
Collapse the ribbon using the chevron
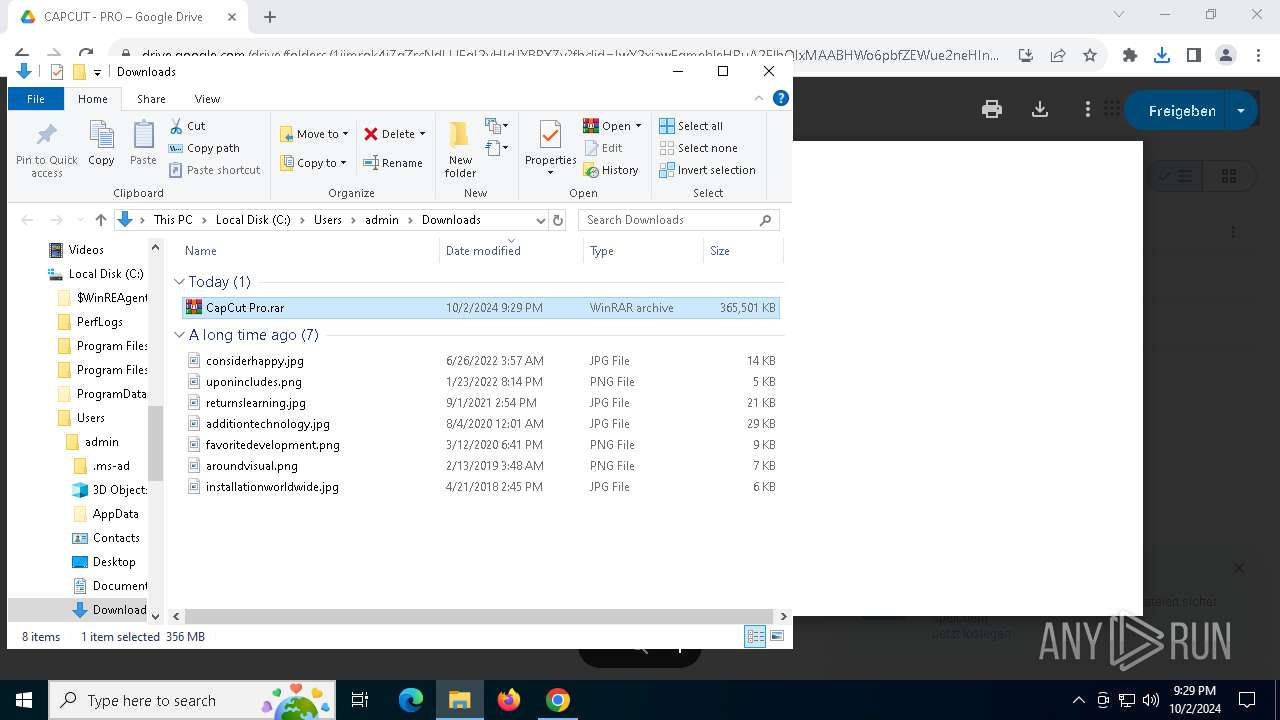tap(759, 98)
